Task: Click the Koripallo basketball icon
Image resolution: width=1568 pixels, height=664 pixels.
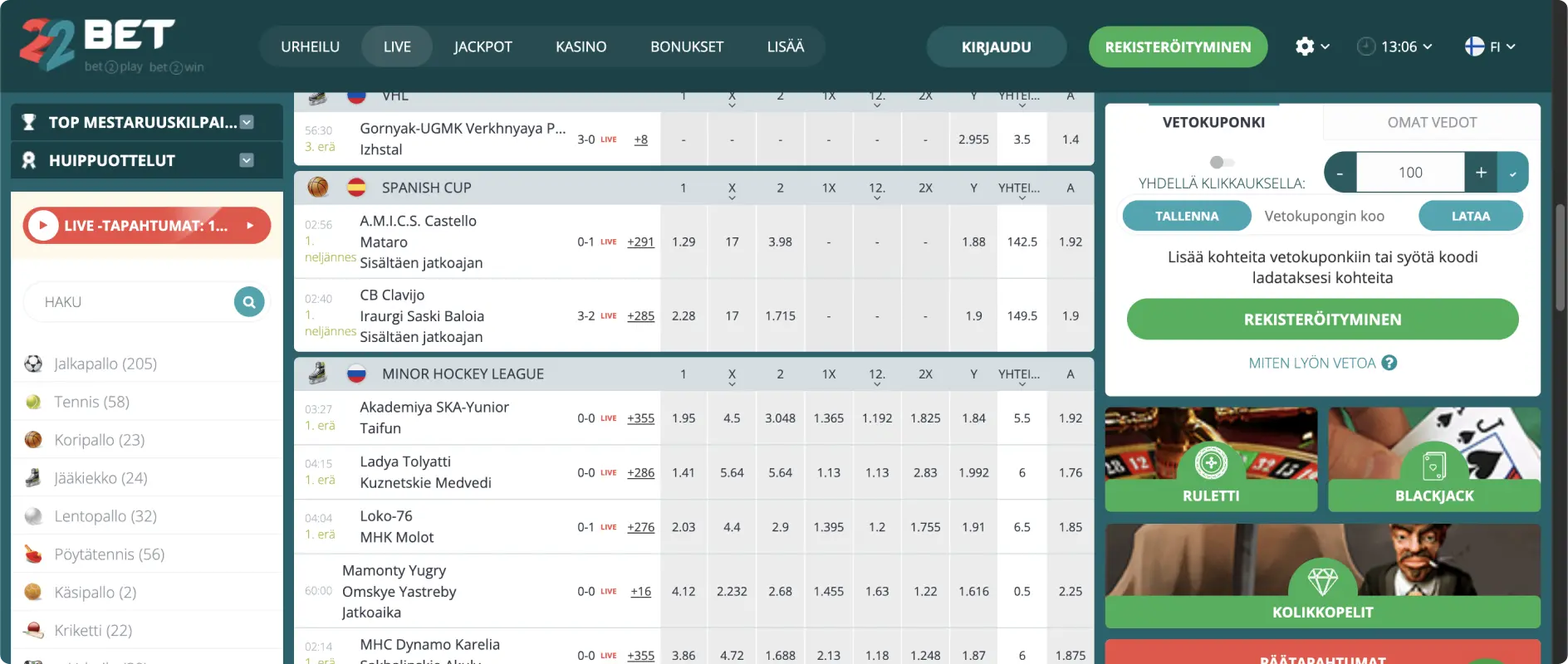Action: pos(33,440)
